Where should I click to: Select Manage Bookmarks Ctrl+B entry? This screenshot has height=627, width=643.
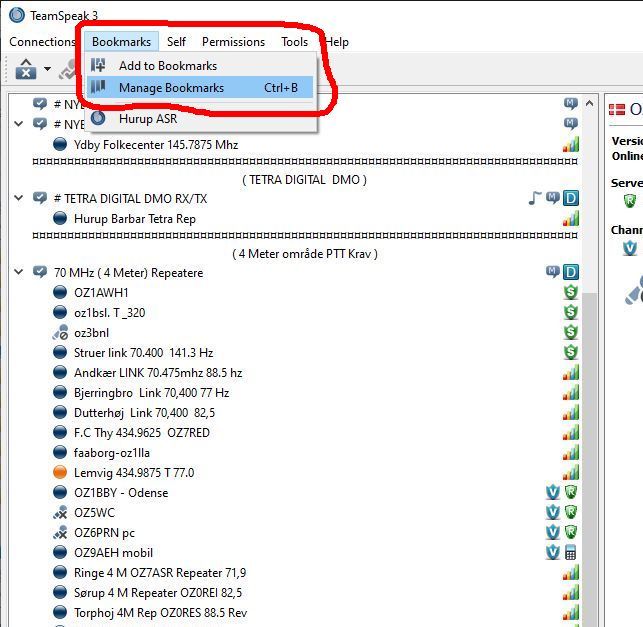click(200, 87)
